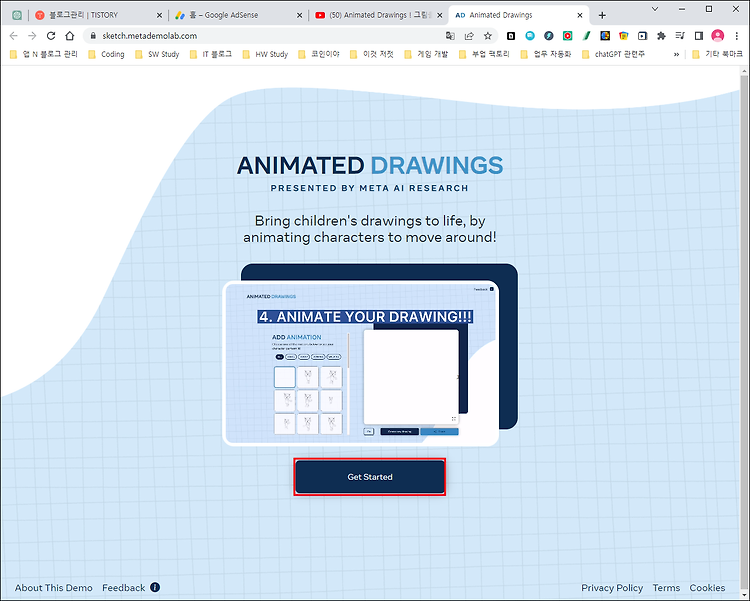Open the colorful face extension icon
Screen dimensions: 750x601
605,36
